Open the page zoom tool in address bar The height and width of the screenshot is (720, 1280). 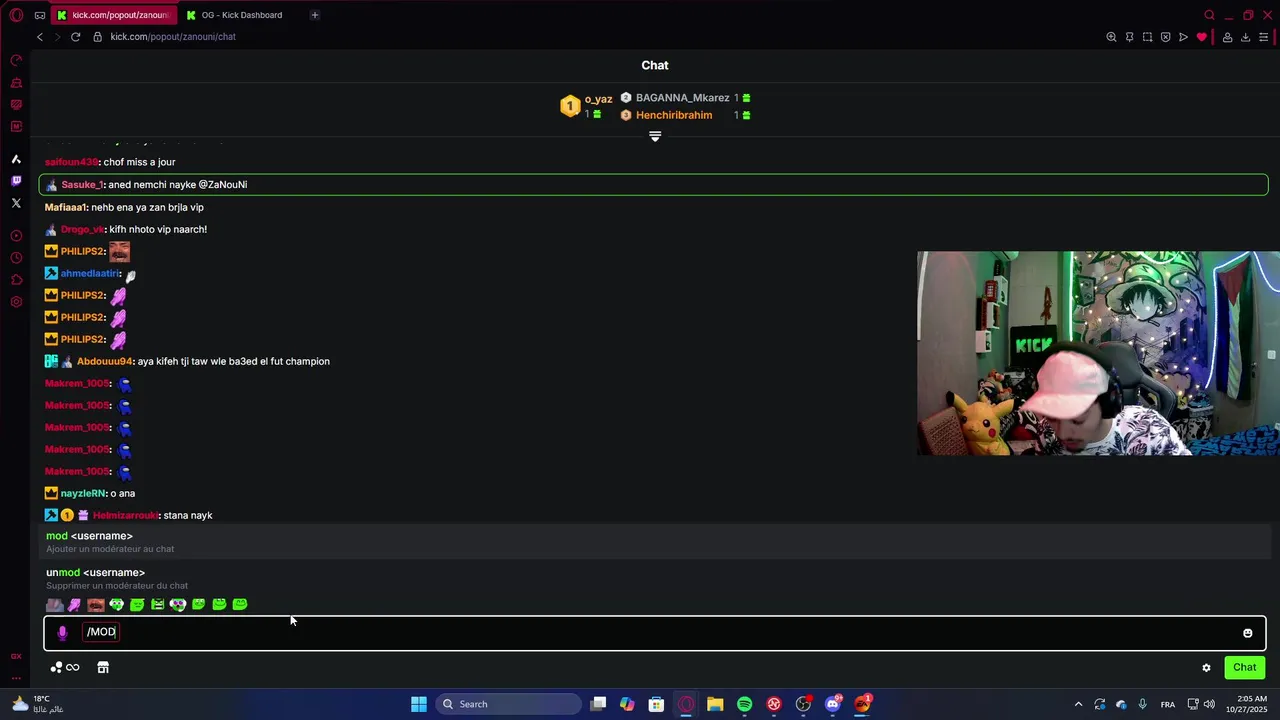1111,37
